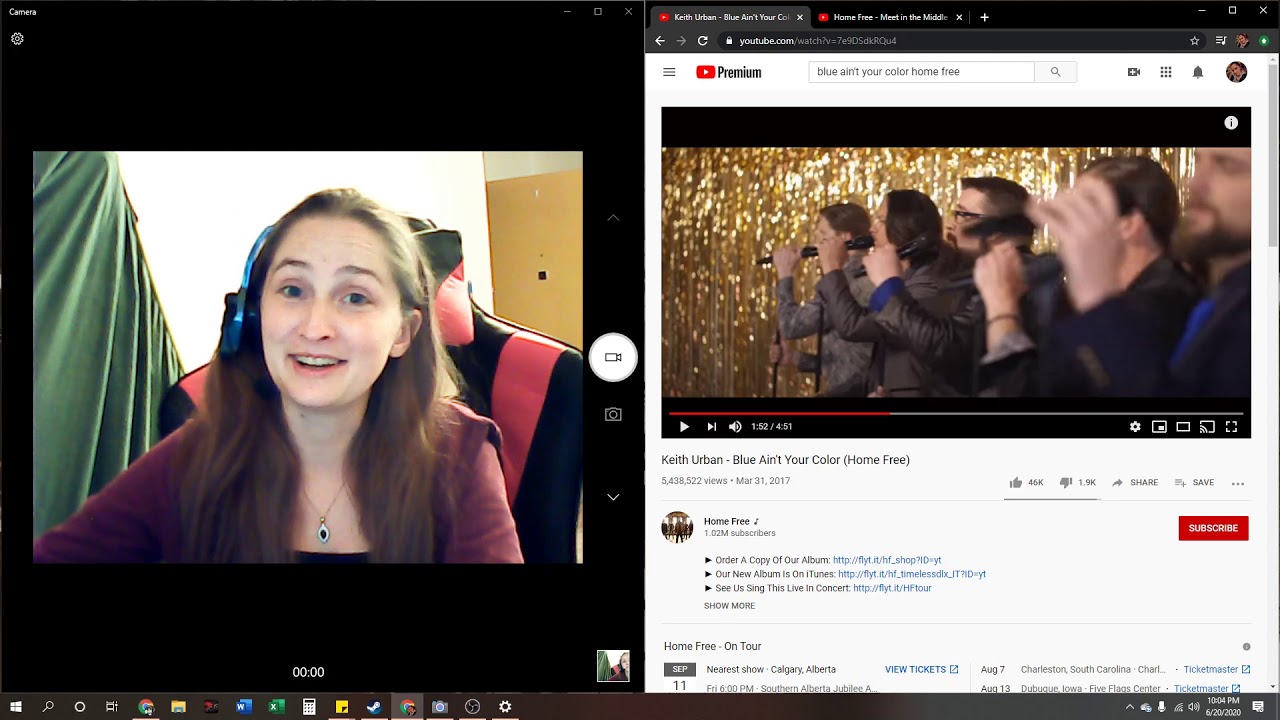Open the hf_timelessdlx_IT link
The image size is (1280, 720).
click(x=912, y=574)
